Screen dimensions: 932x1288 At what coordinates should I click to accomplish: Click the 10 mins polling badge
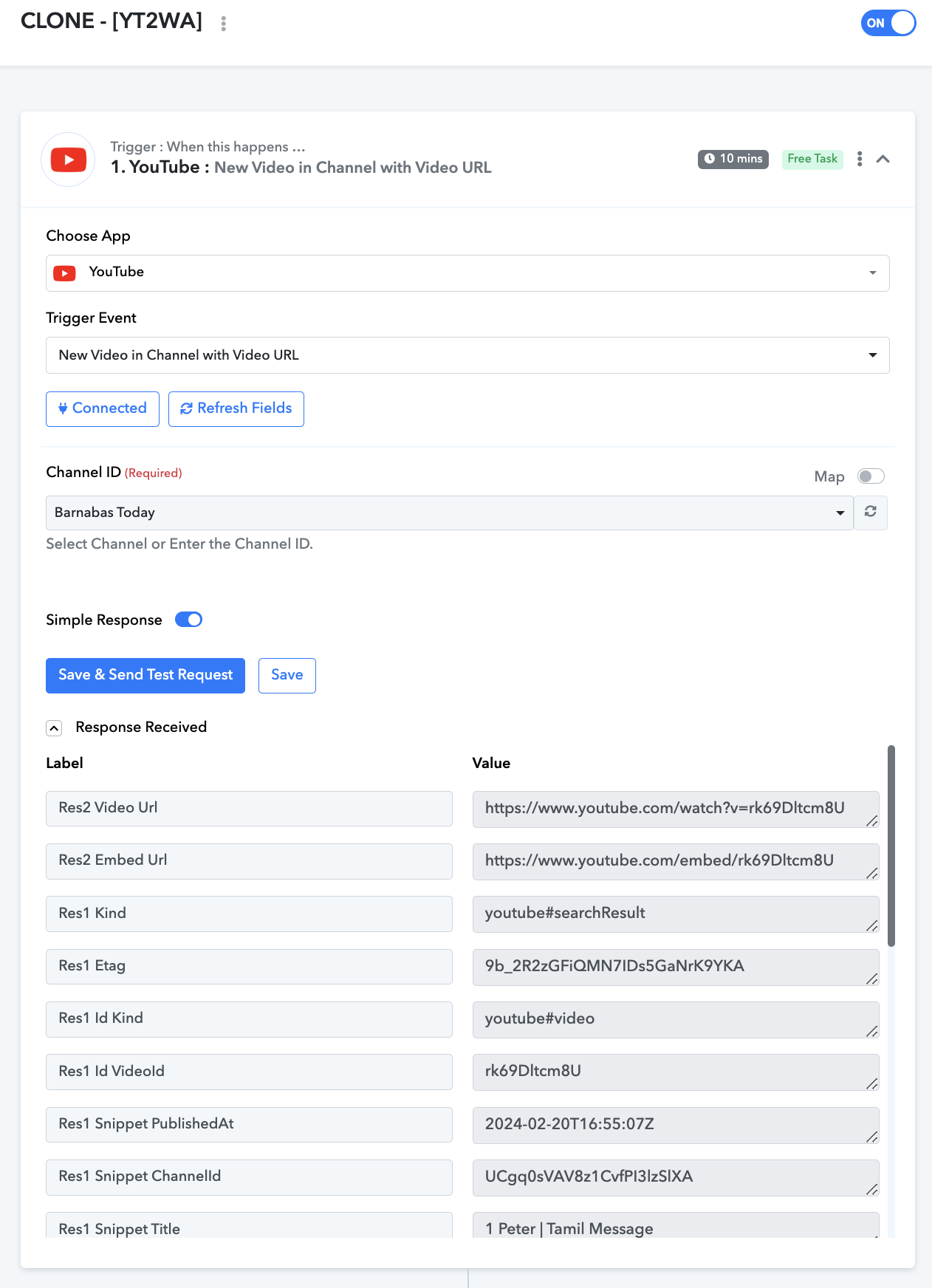[x=733, y=159]
